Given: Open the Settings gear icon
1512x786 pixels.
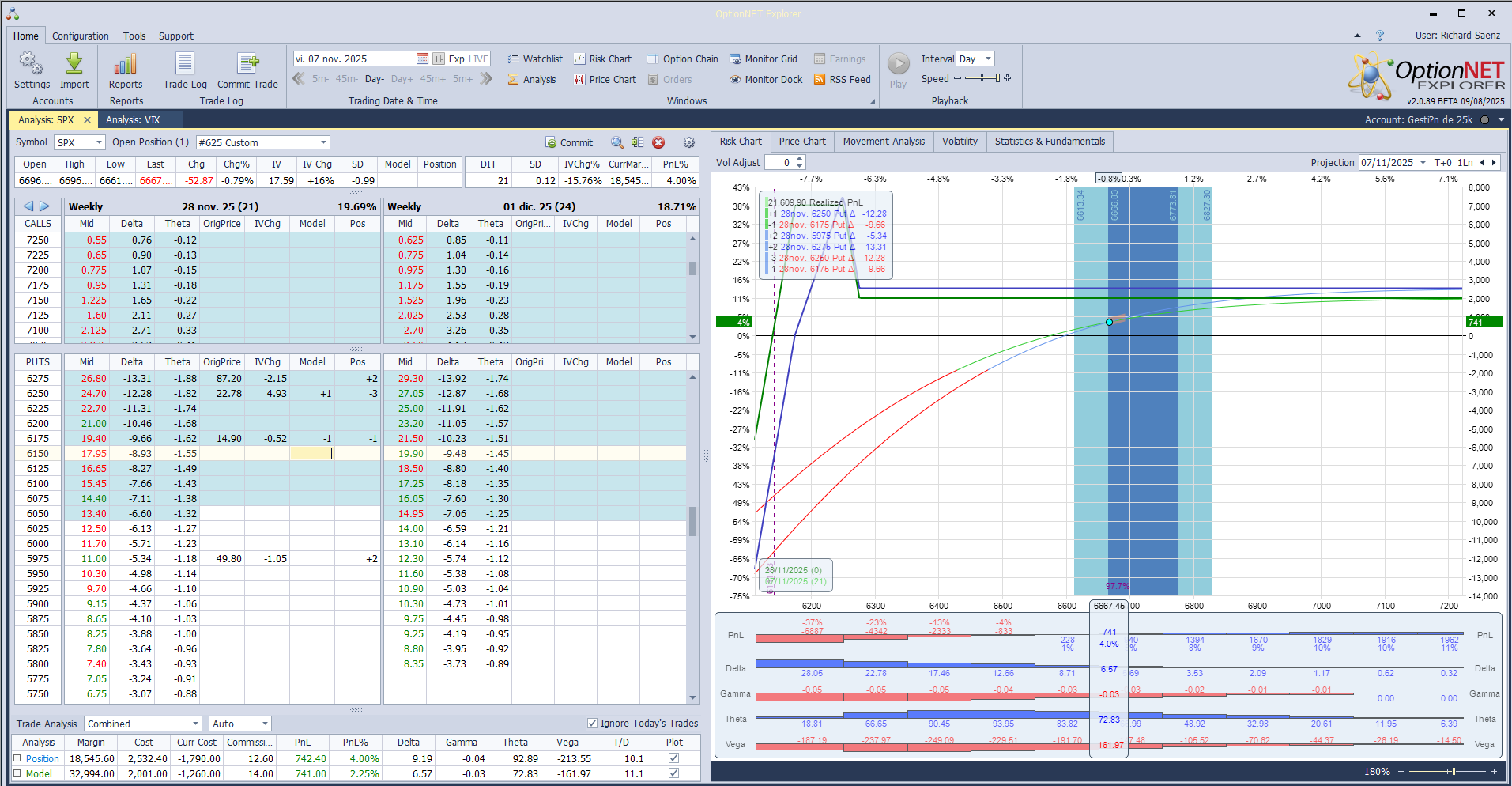Looking at the screenshot, I should click(x=32, y=64).
